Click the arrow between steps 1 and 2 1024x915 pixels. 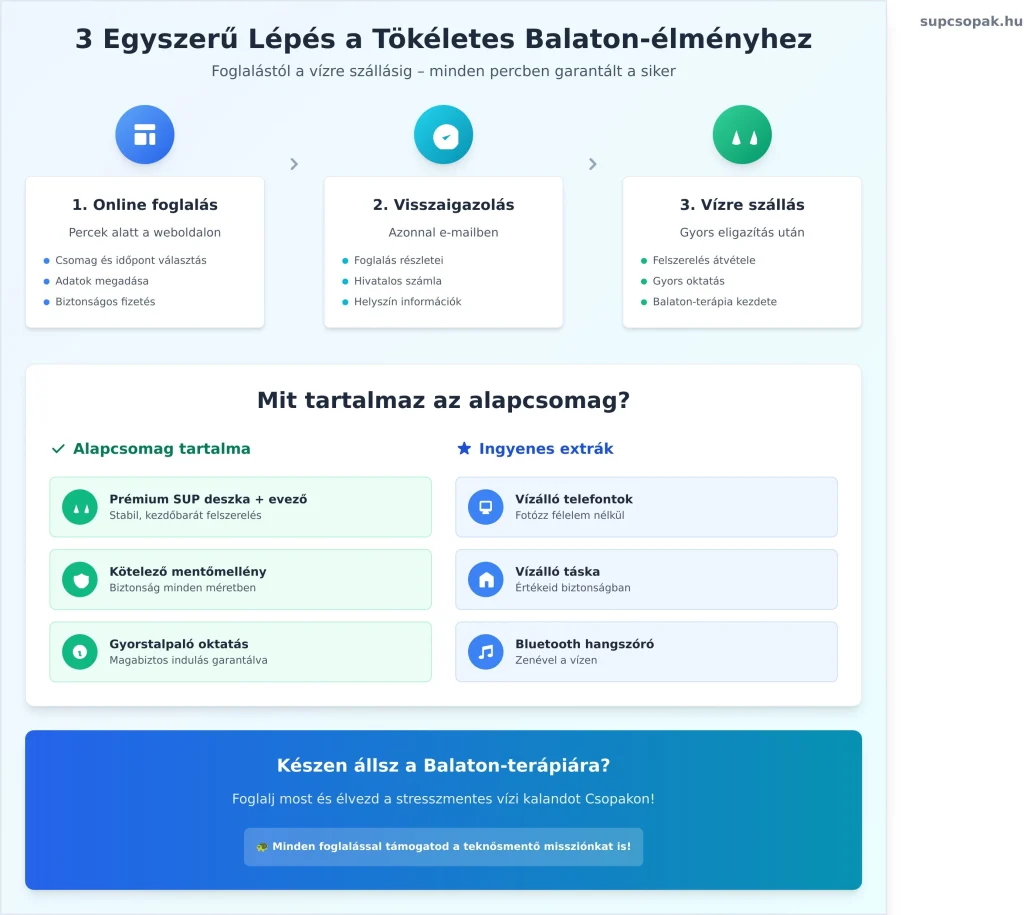pos(294,164)
